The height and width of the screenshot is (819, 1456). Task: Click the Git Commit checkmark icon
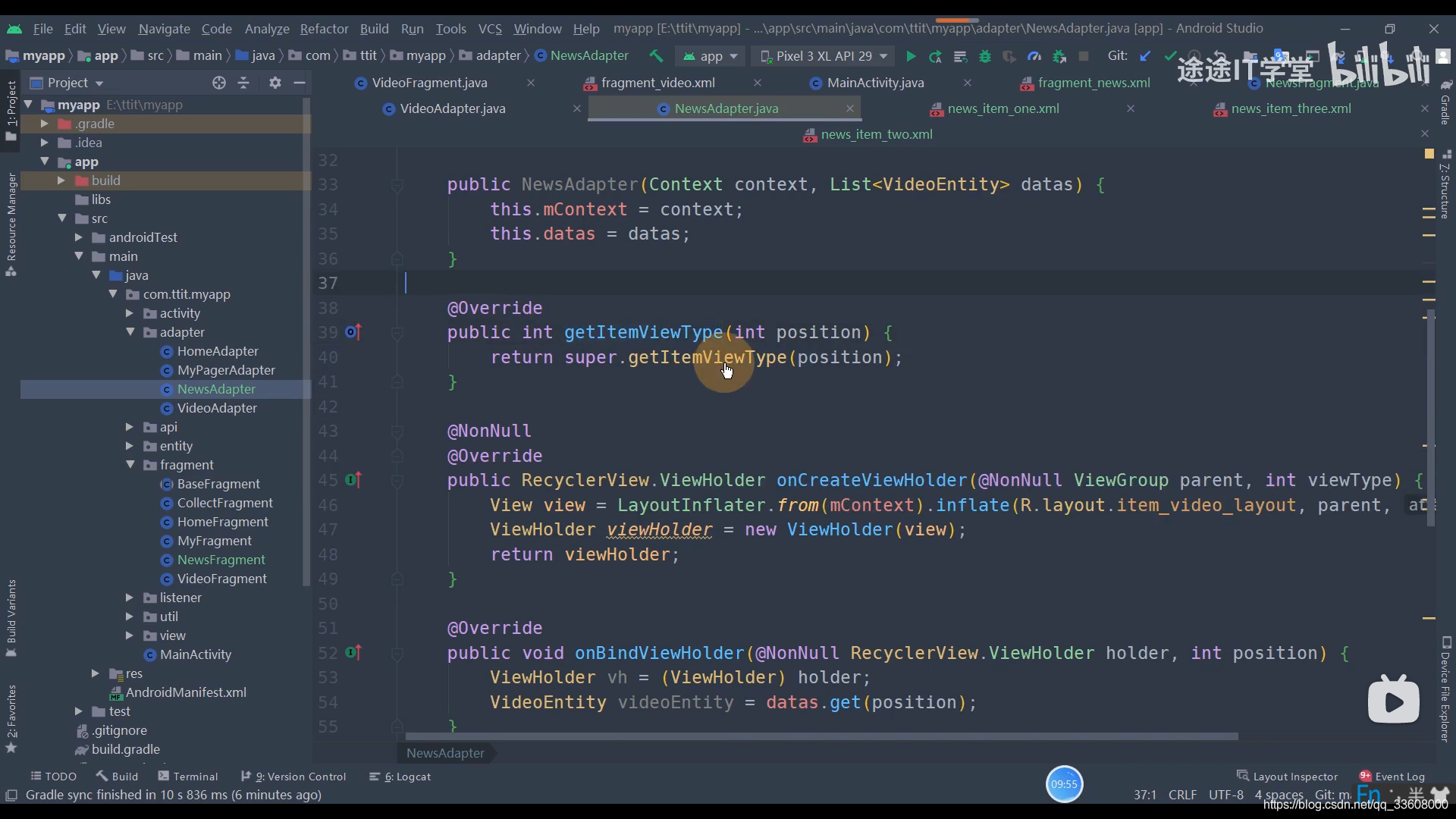(1170, 56)
